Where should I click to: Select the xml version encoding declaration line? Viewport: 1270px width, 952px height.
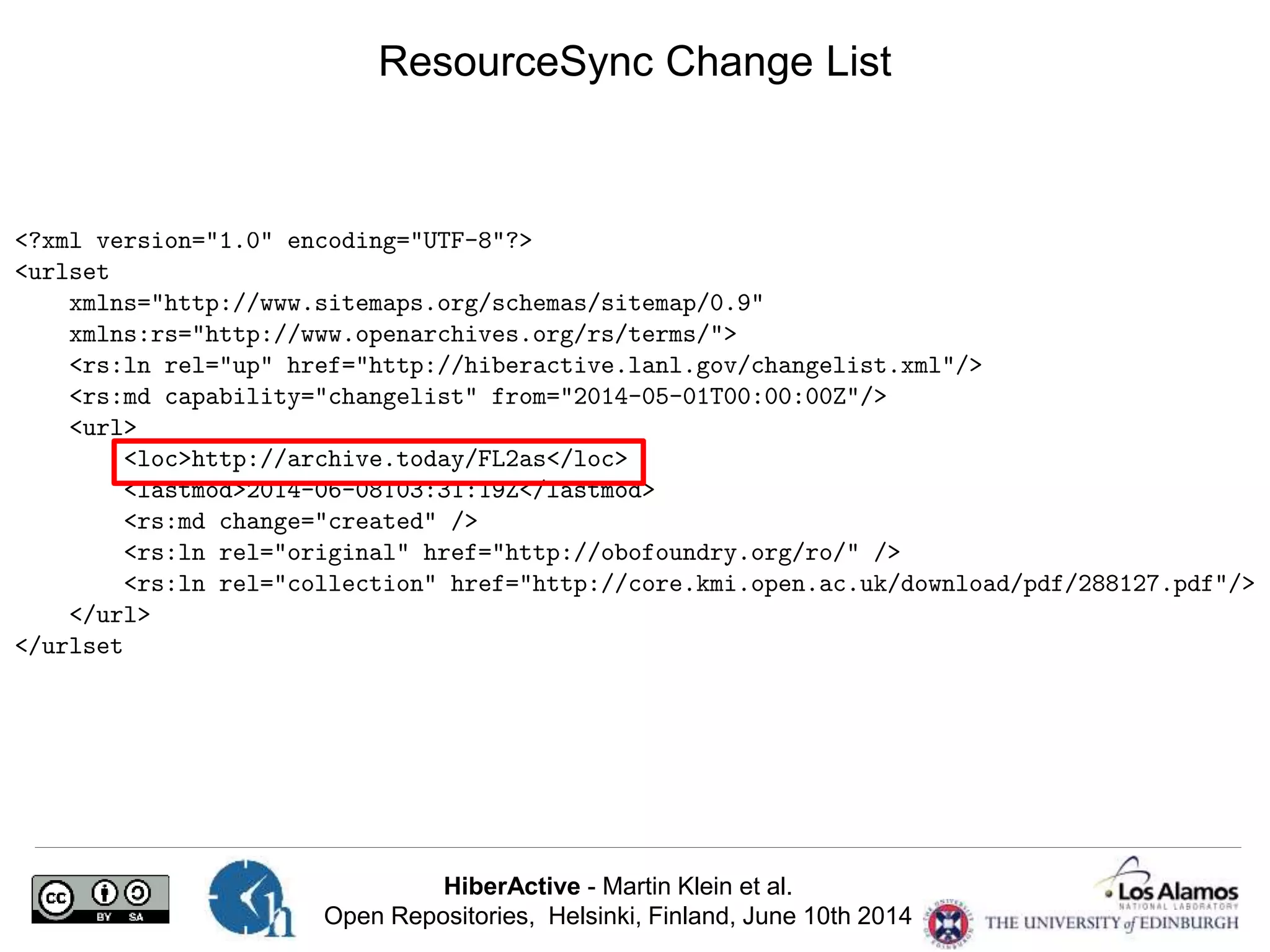[x=273, y=240]
